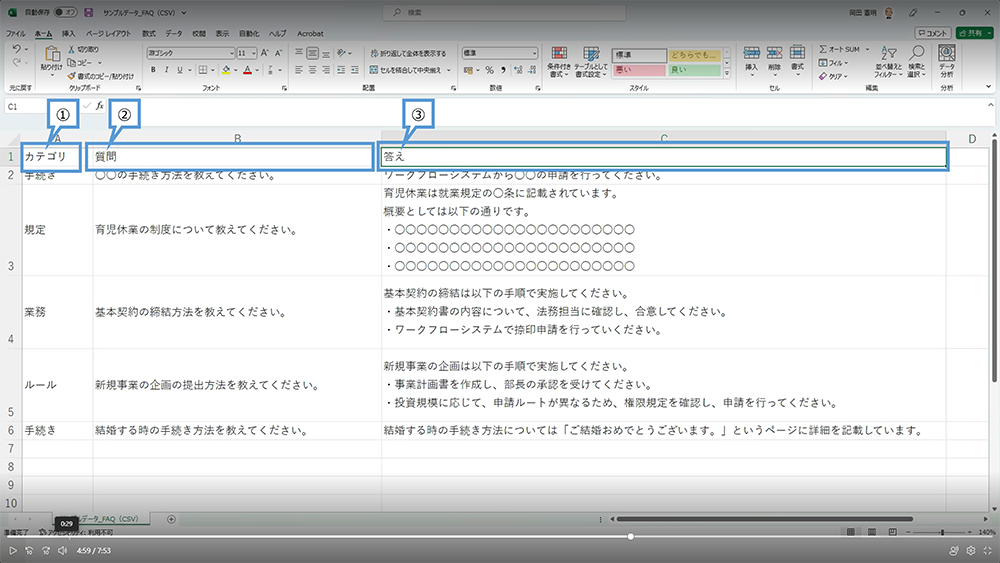Image resolution: width=1000 pixels, height=563 pixels.
Task: Click the Paste (貼り付け) clipboard icon
Action: coord(51,54)
